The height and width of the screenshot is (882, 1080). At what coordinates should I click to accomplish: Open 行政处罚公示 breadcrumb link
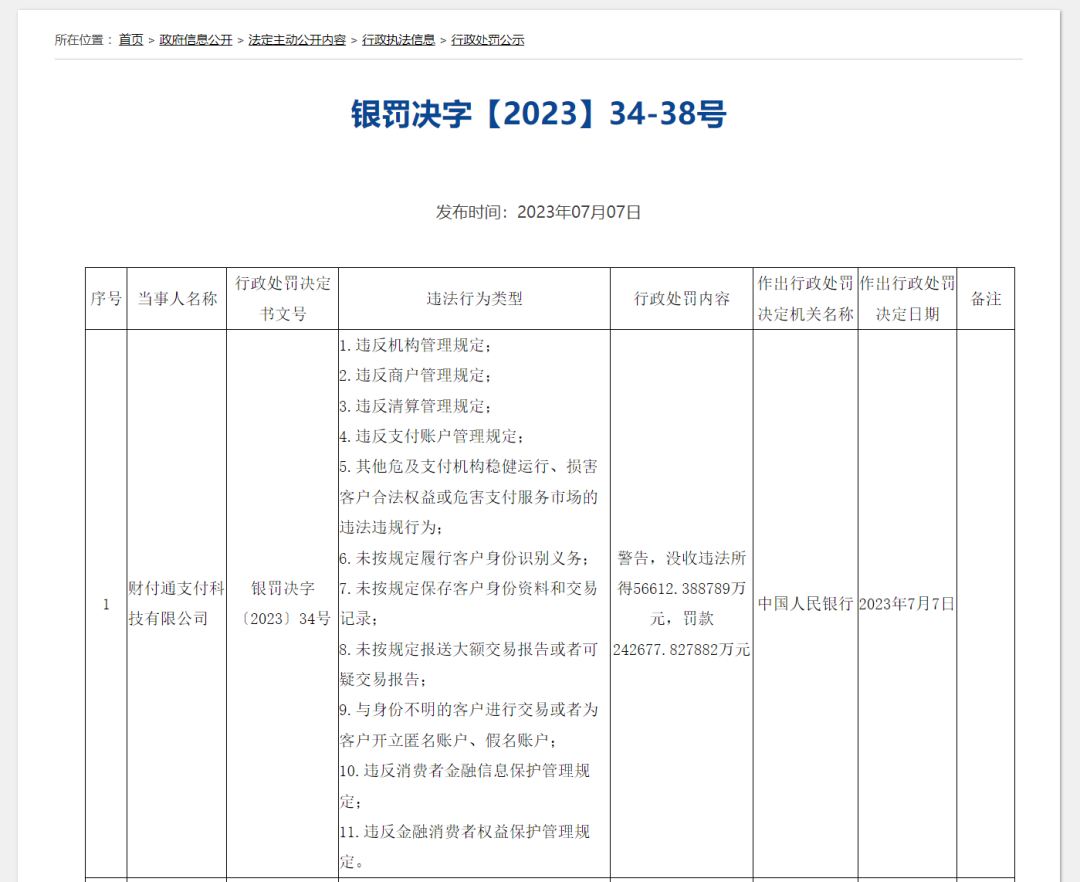tap(488, 40)
